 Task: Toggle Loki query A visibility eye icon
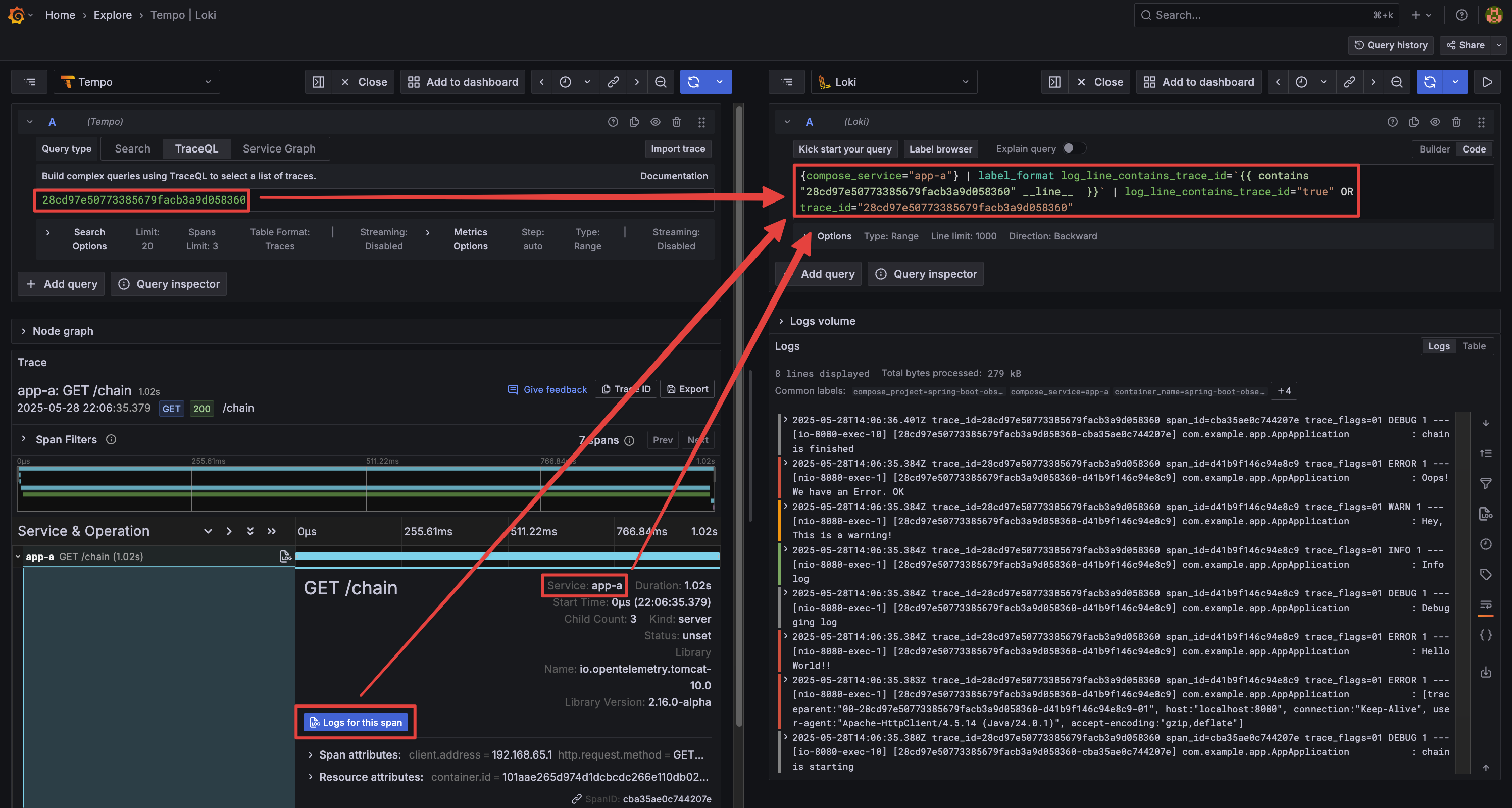(1435, 122)
